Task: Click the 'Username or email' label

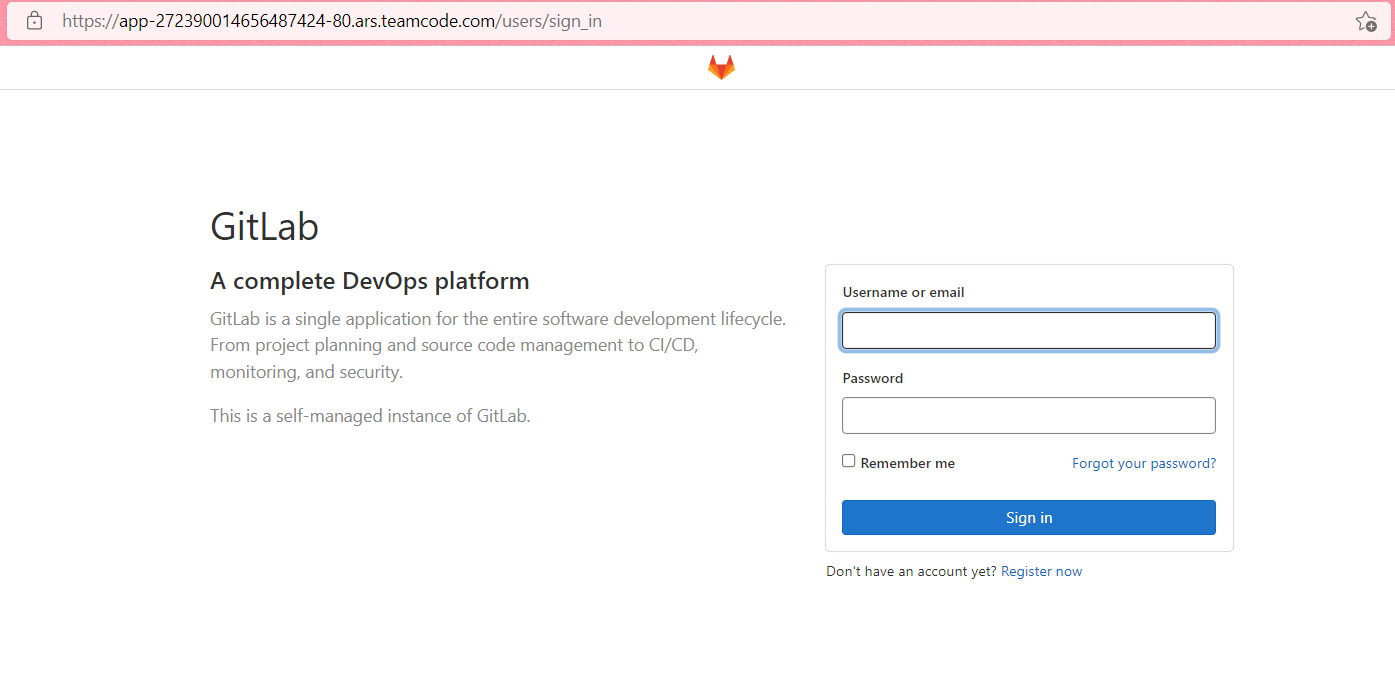Action: coord(904,293)
